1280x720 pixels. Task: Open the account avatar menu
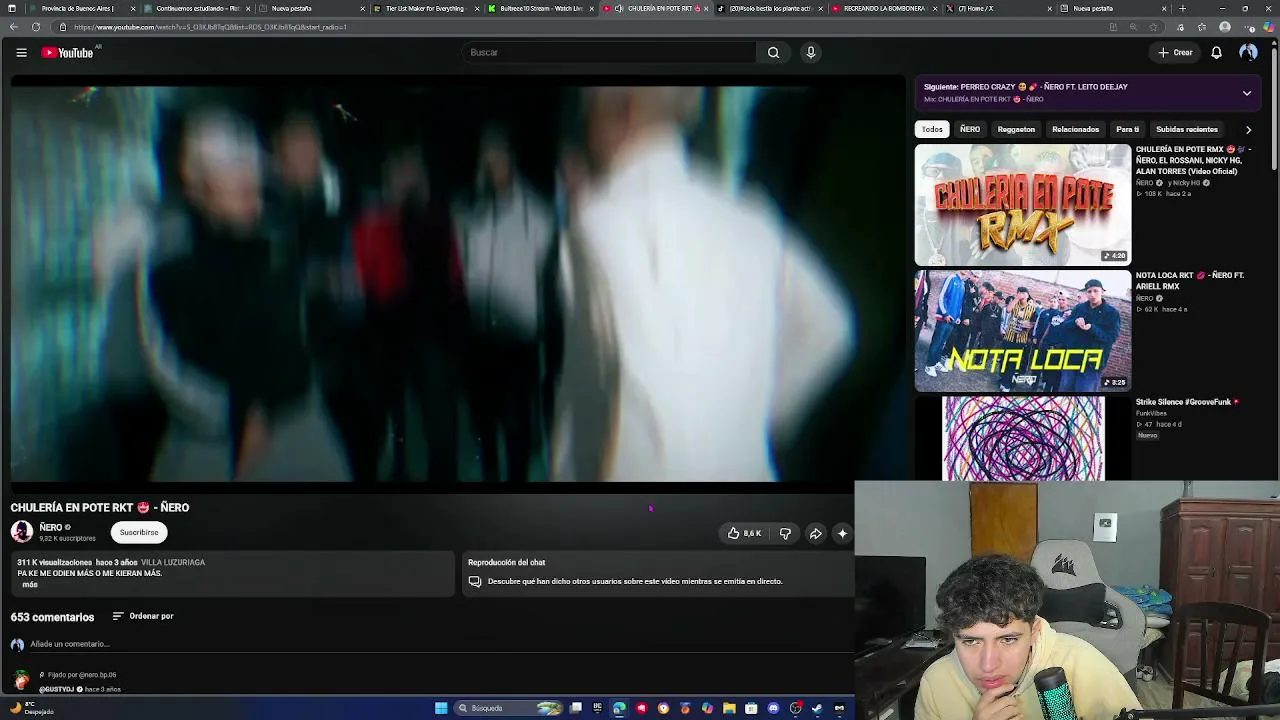(x=1248, y=52)
